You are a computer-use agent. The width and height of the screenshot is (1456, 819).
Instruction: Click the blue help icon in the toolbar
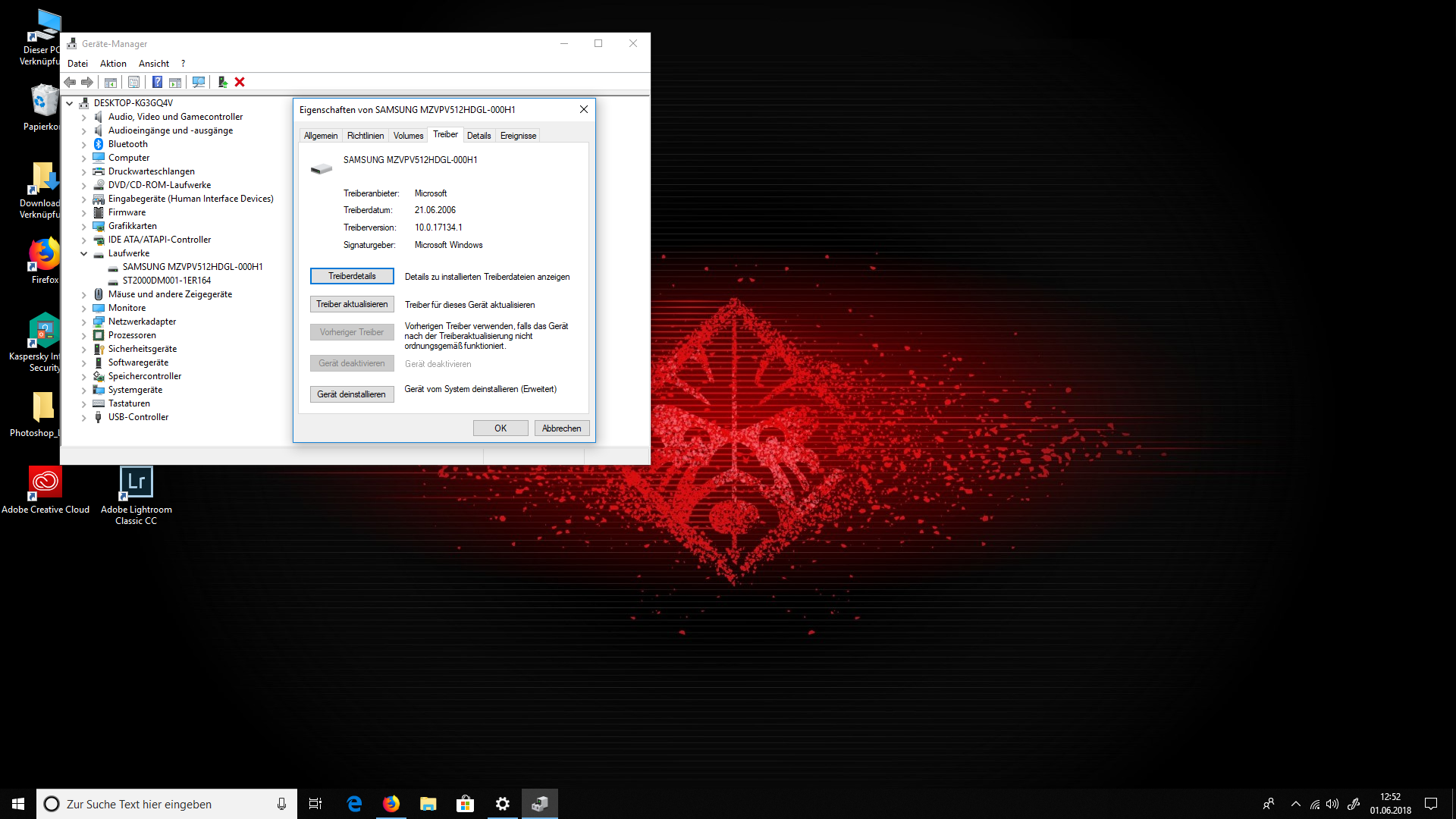(157, 82)
